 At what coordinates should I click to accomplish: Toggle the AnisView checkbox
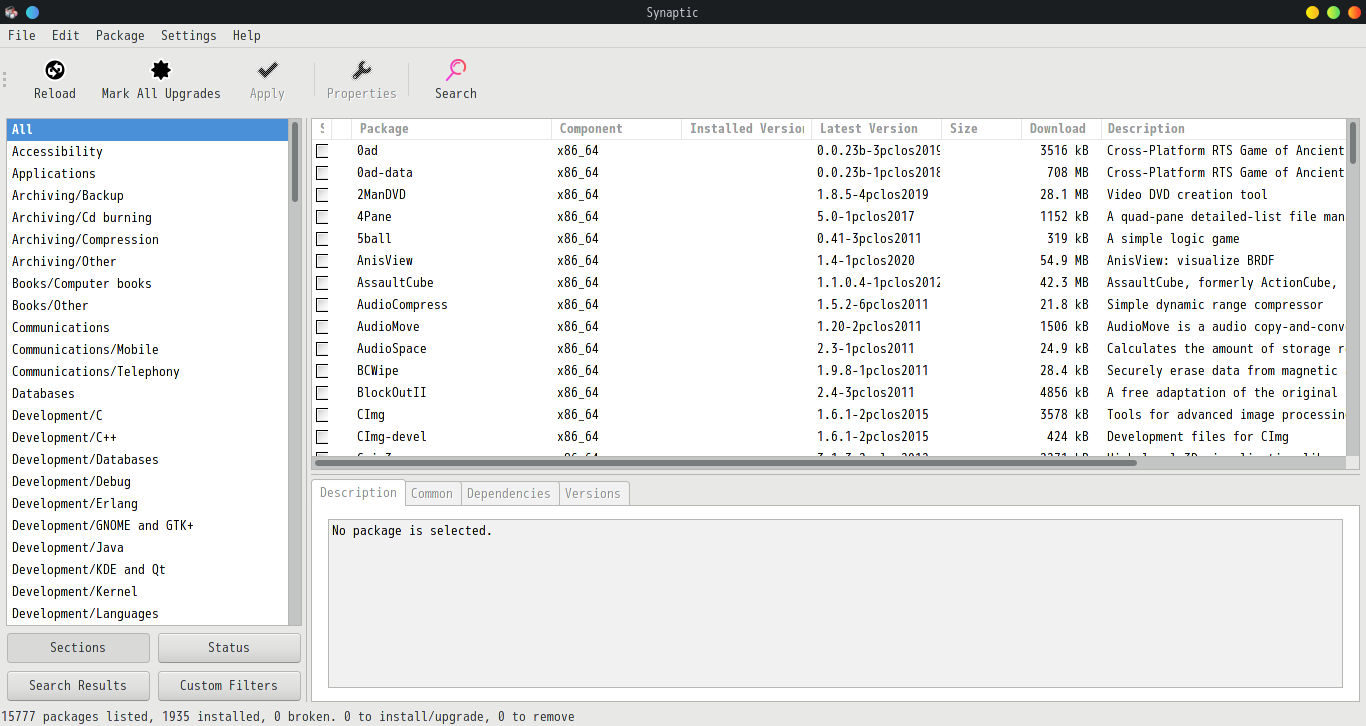coord(322,261)
